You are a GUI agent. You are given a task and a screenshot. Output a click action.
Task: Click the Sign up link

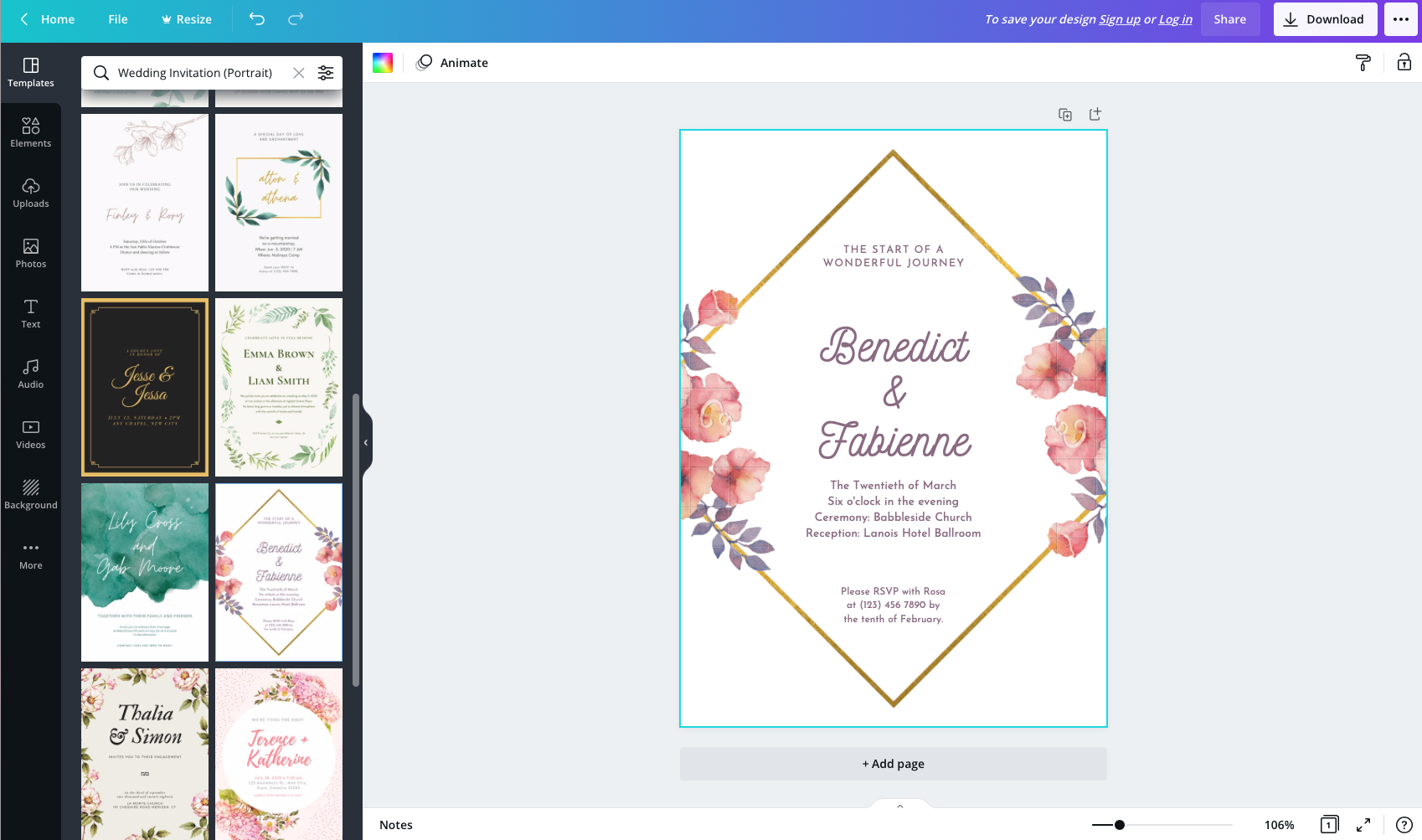pos(1120,19)
